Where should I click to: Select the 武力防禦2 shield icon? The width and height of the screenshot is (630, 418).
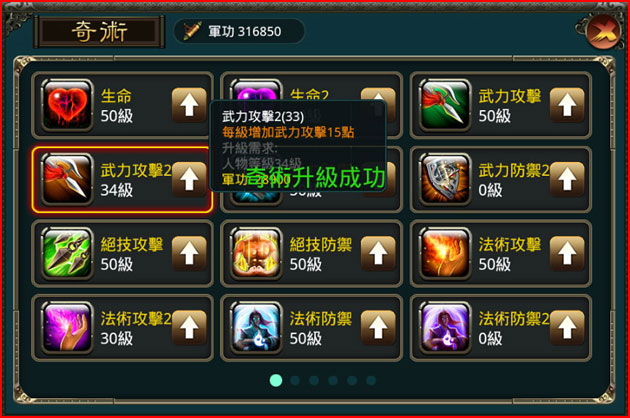[445, 179]
